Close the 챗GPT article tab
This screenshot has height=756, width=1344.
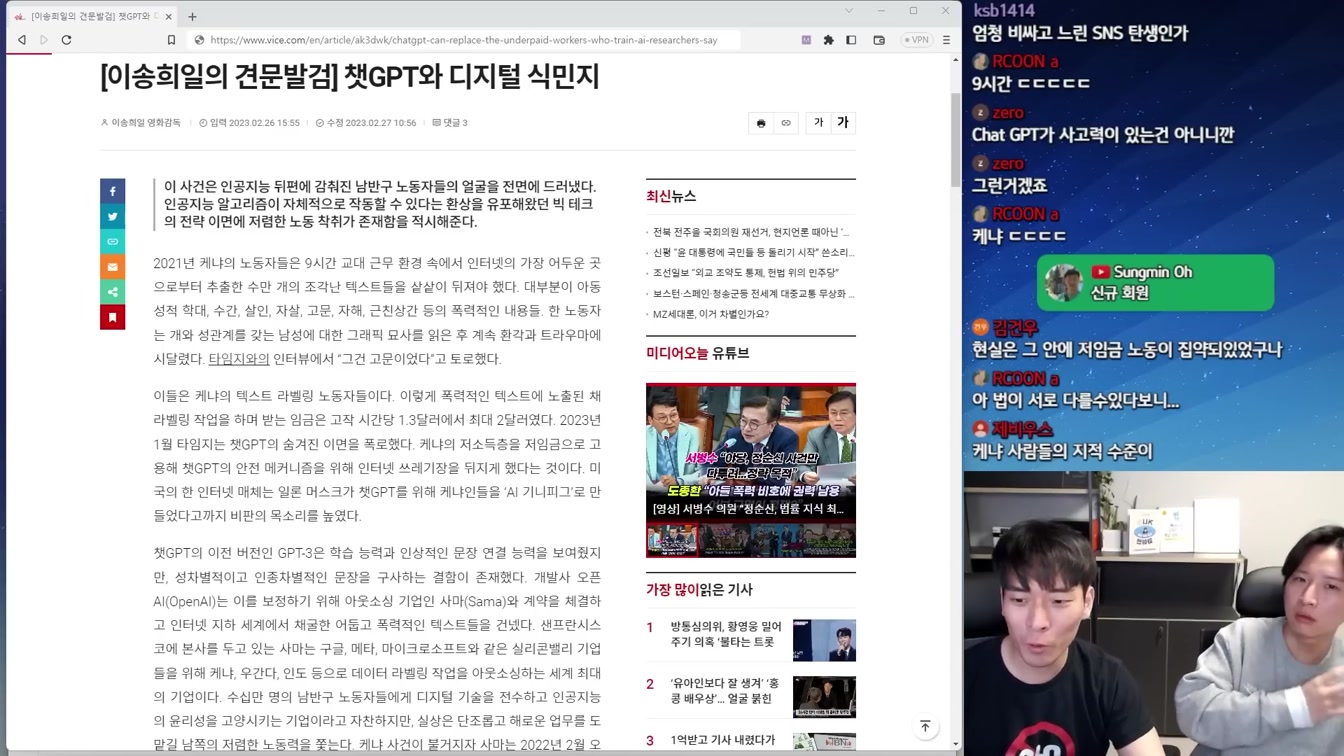pyautogui.click(x=169, y=16)
